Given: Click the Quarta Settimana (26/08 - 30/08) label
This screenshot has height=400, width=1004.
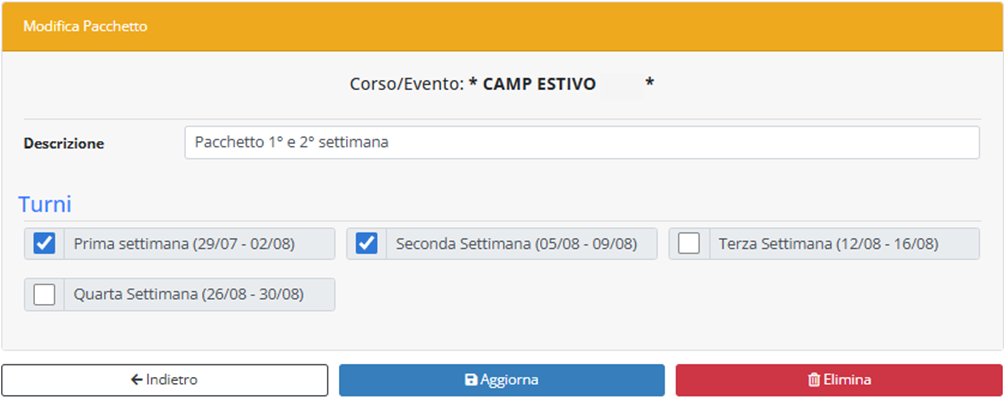Looking at the screenshot, I should [x=188, y=294].
